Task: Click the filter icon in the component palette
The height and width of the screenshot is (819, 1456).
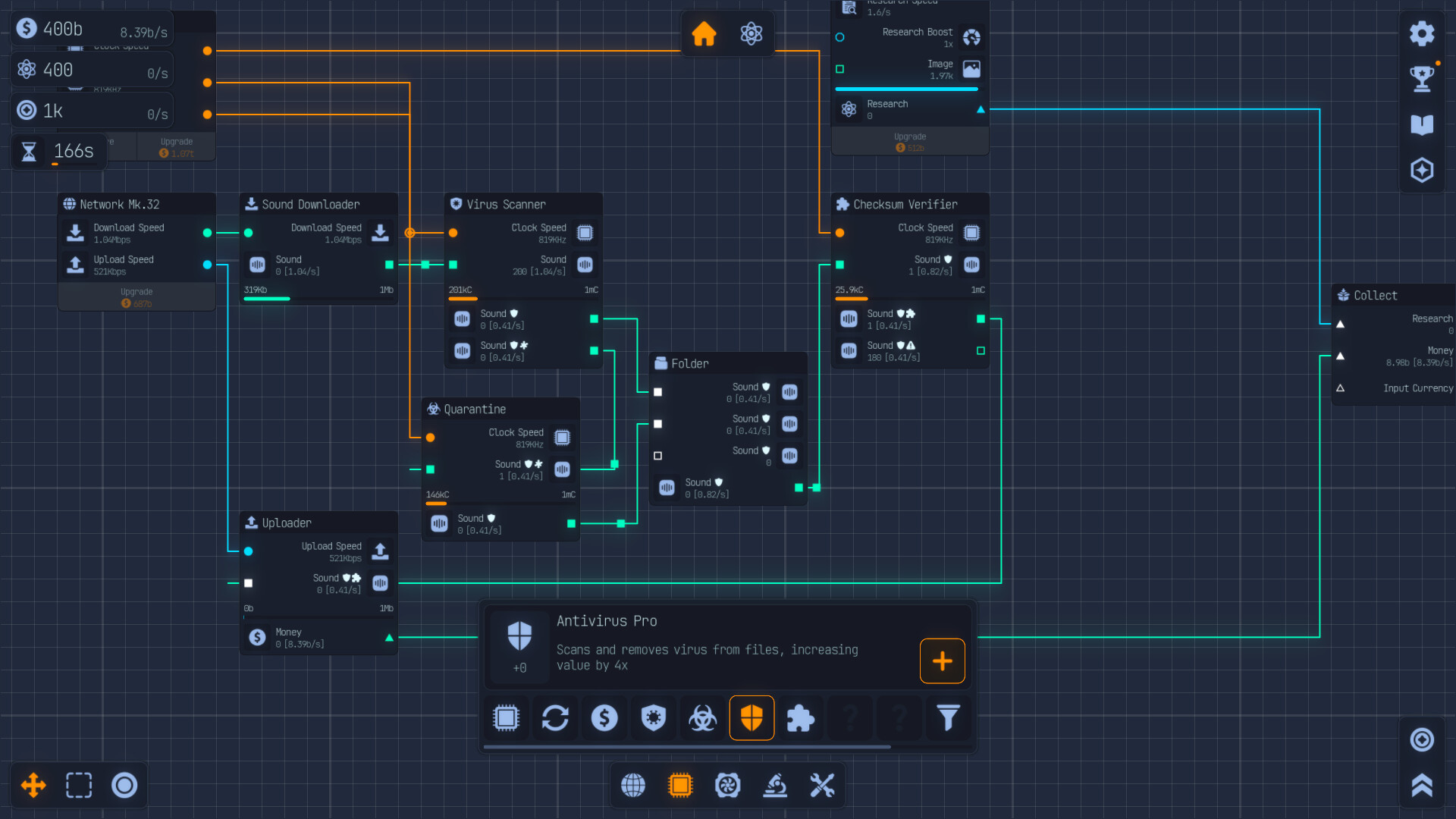Action: pyautogui.click(x=947, y=717)
